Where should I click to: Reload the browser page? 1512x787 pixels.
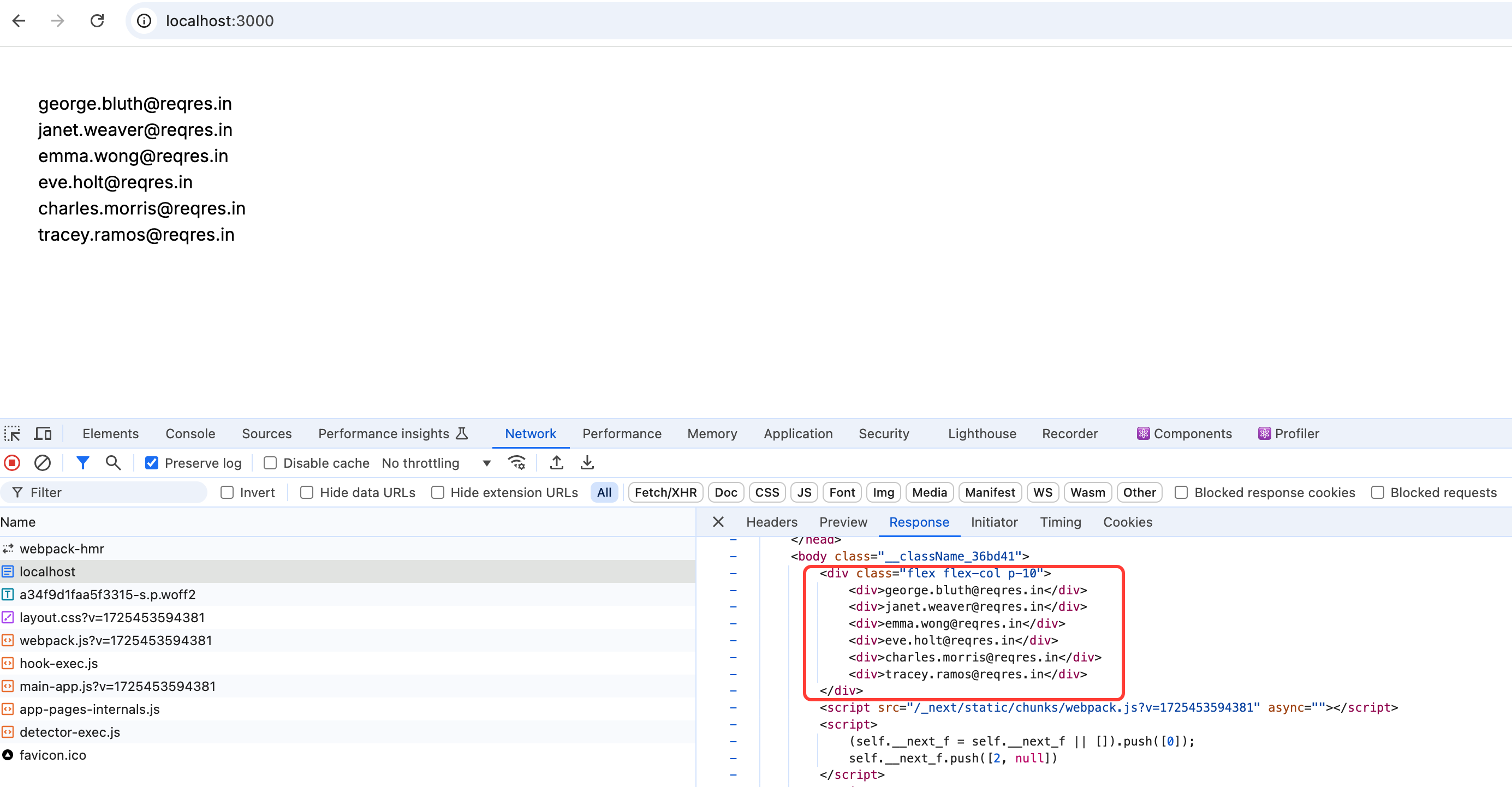point(98,21)
